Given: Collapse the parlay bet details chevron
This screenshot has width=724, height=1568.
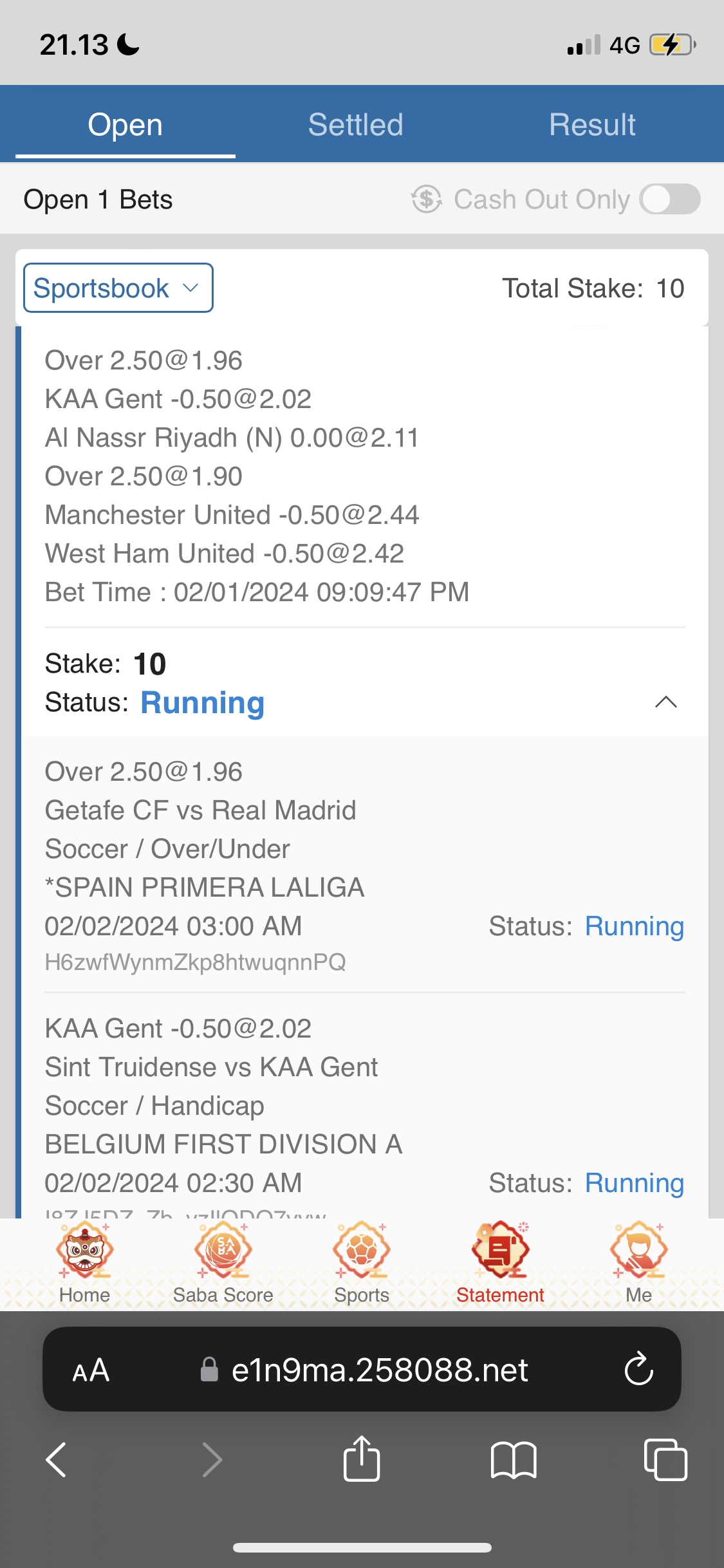Looking at the screenshot, I should point(665,702).
